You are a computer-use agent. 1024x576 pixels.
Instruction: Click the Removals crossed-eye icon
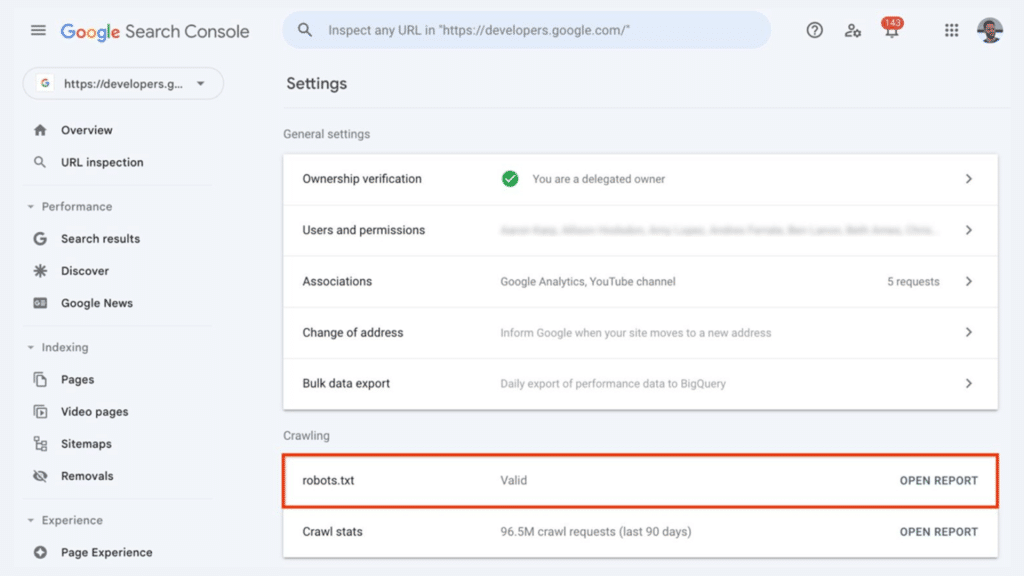tap(40, 475)
